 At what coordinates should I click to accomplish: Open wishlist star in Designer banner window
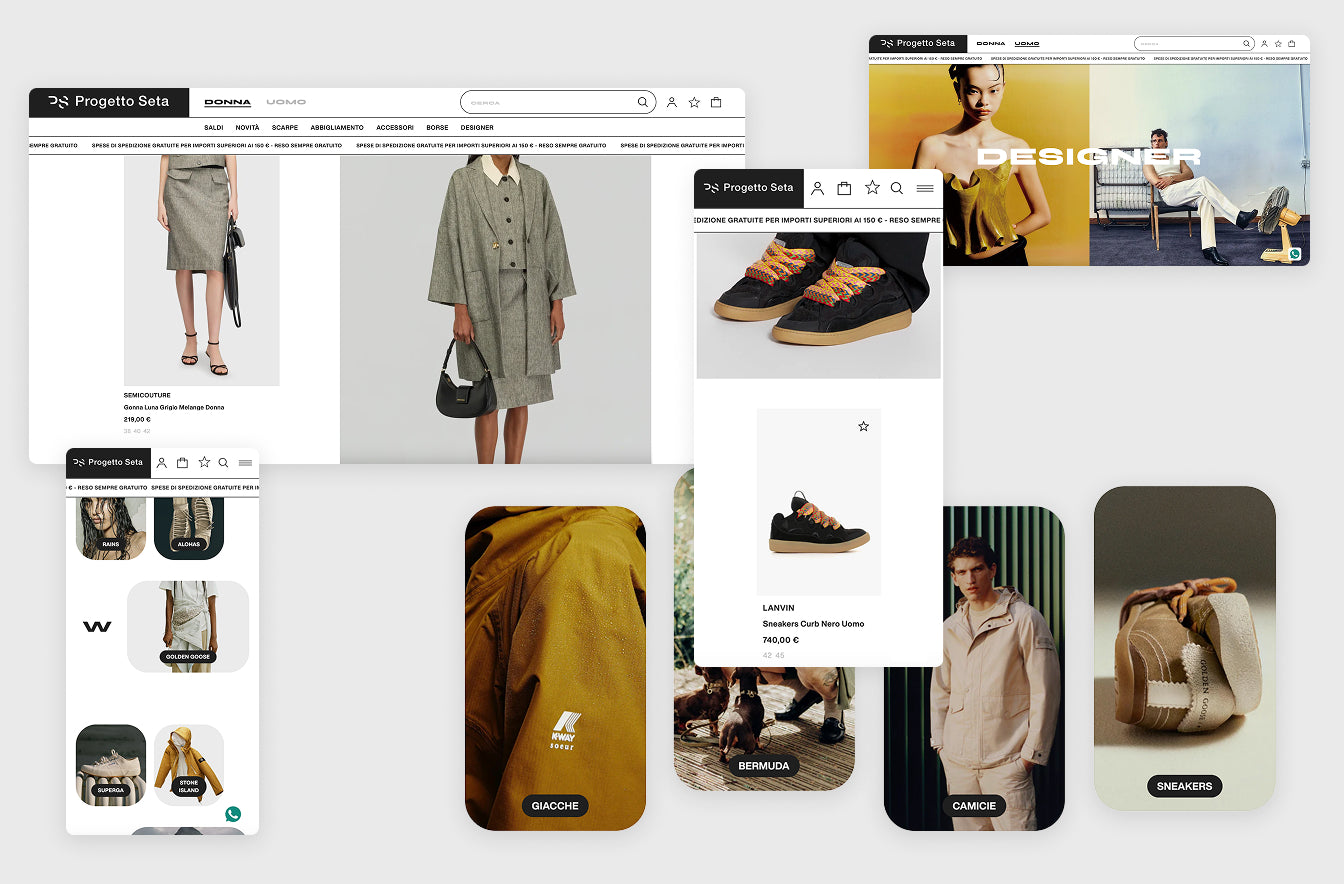[1278, 44]
